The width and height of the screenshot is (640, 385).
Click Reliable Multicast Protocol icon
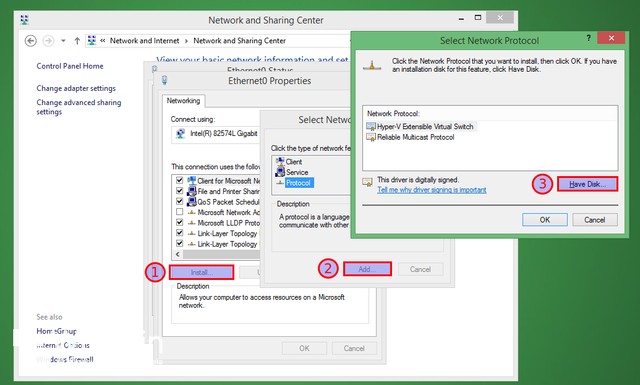point(371,137)
